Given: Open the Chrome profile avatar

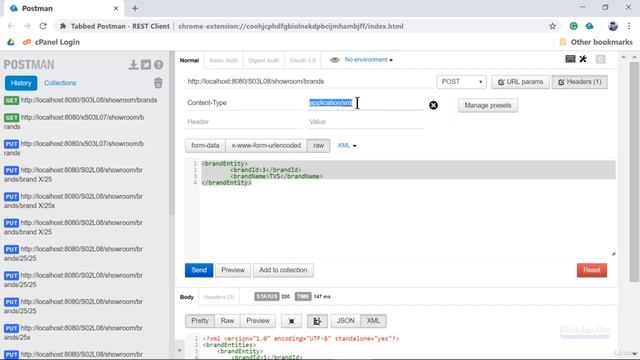Looking at the screenshot, I should 613,26.
